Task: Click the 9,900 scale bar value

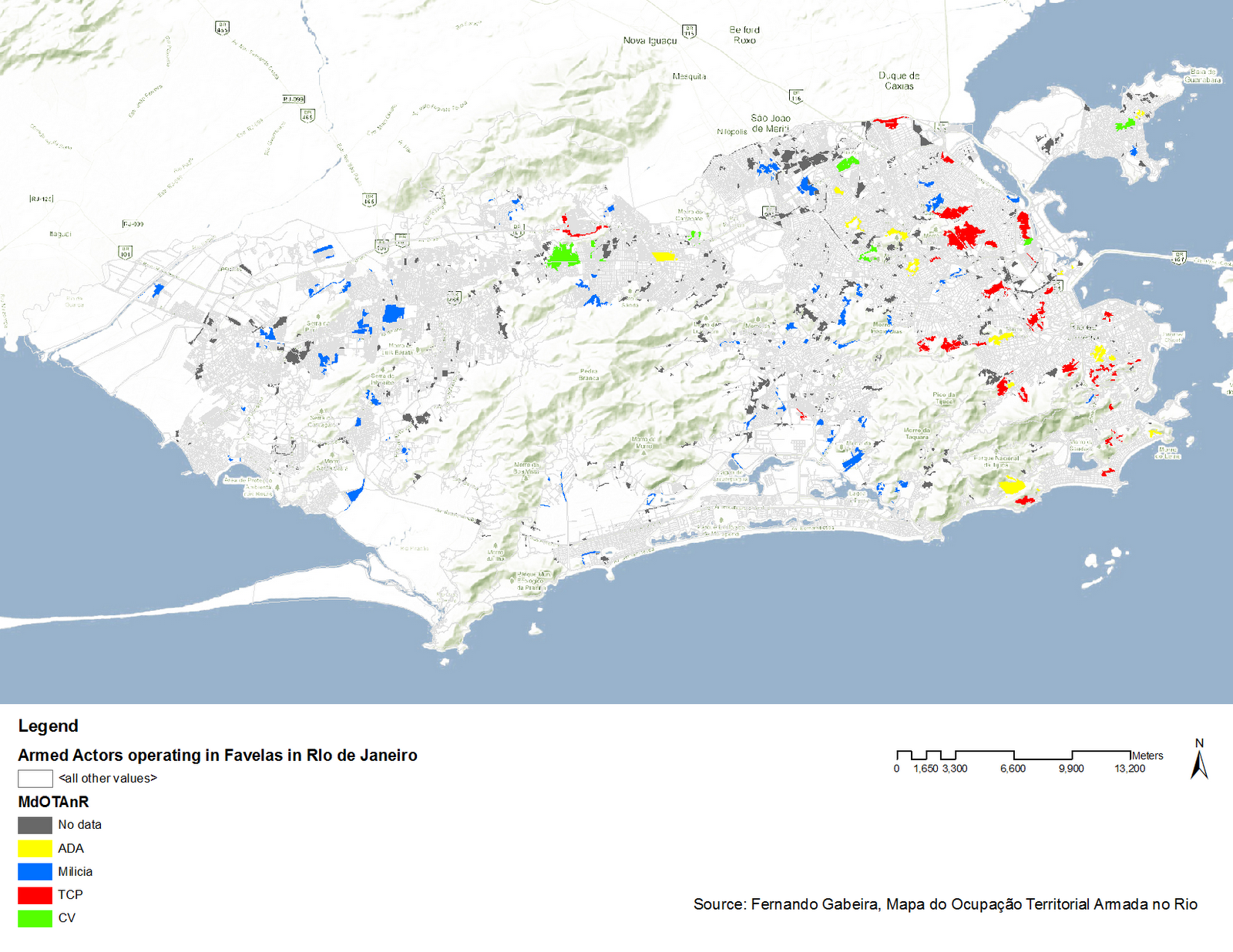Action: point(1071,769)
